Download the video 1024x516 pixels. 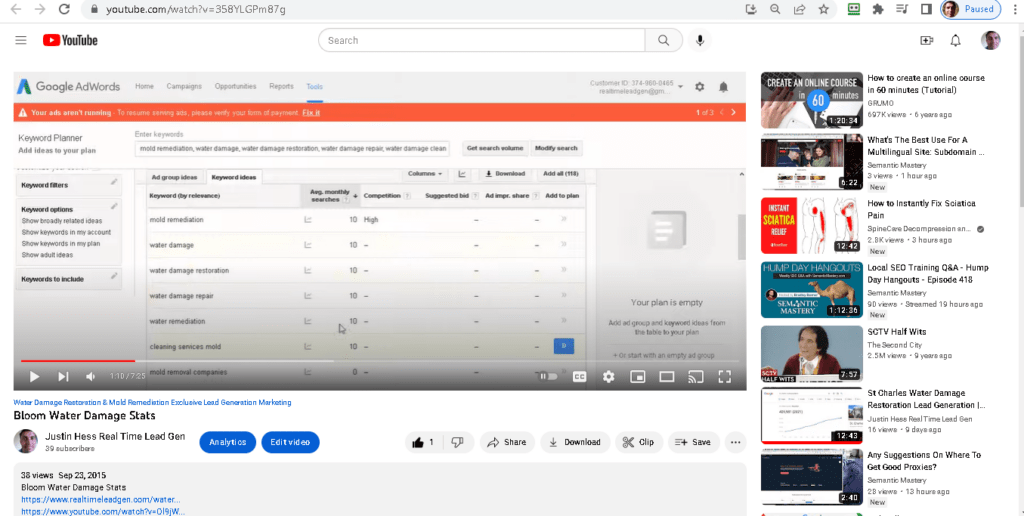(x=575, y=442)
